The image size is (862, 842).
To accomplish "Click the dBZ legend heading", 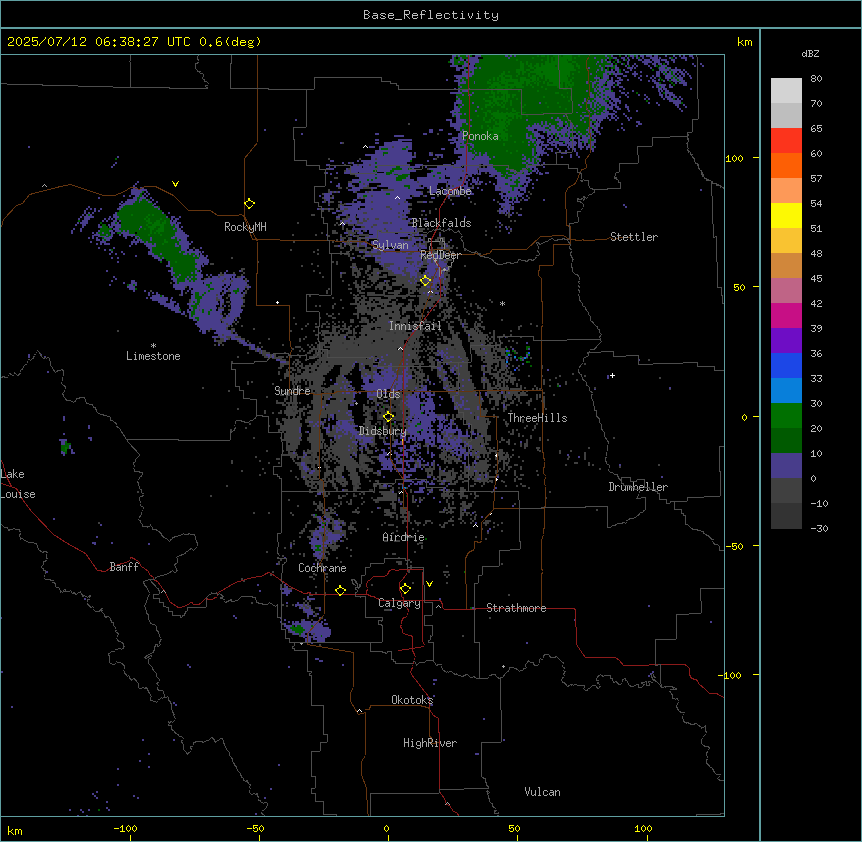I will (810, 53).
